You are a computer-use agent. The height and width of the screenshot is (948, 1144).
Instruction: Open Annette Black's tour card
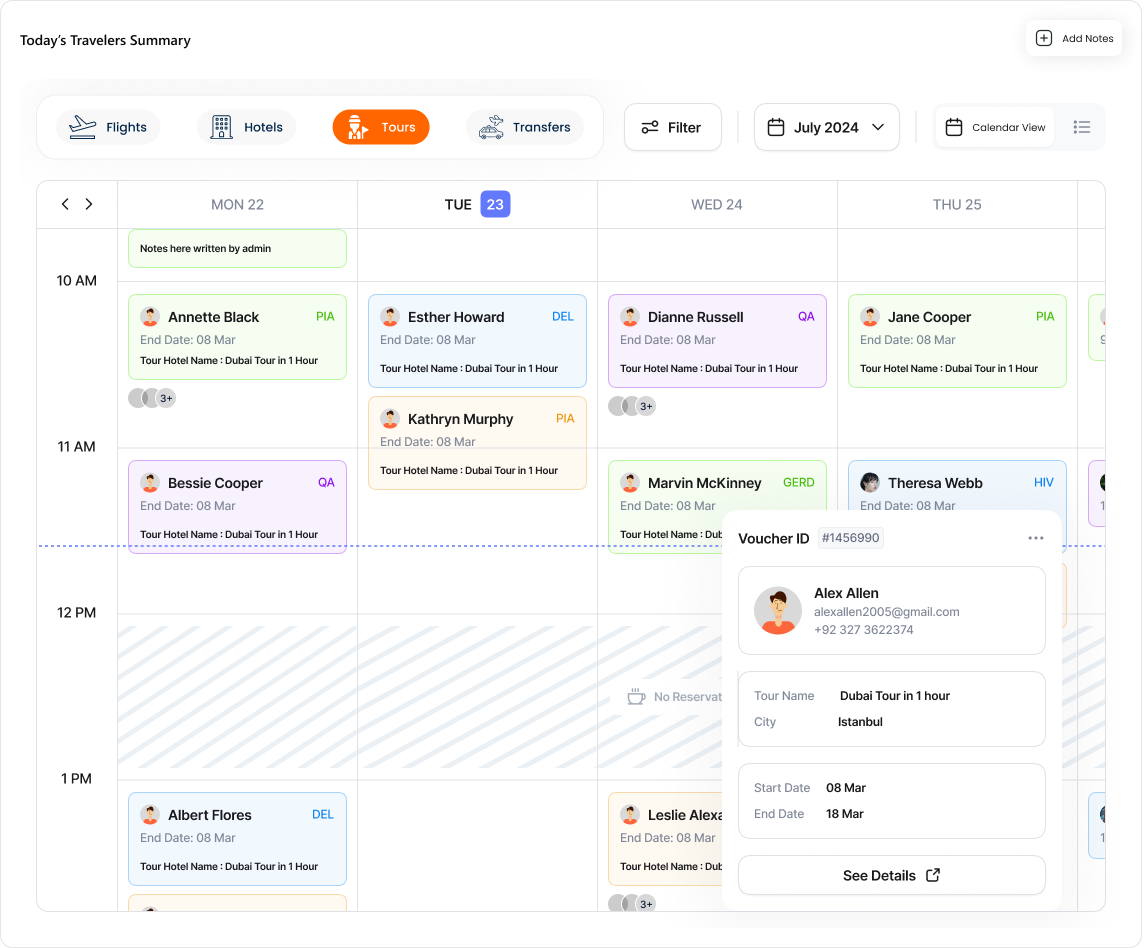pyautogui.click(x=237, y=337)
